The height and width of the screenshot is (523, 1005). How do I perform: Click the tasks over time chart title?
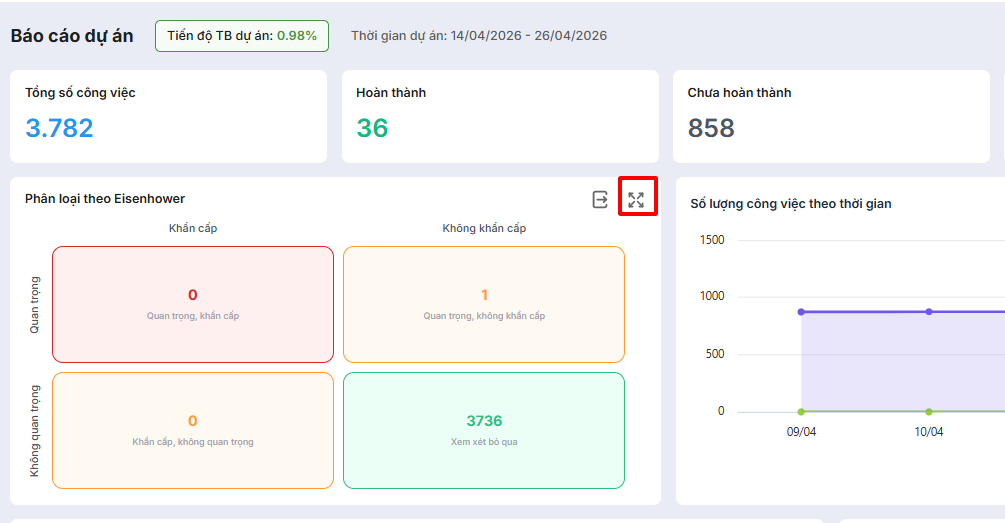tap(790, 204)
